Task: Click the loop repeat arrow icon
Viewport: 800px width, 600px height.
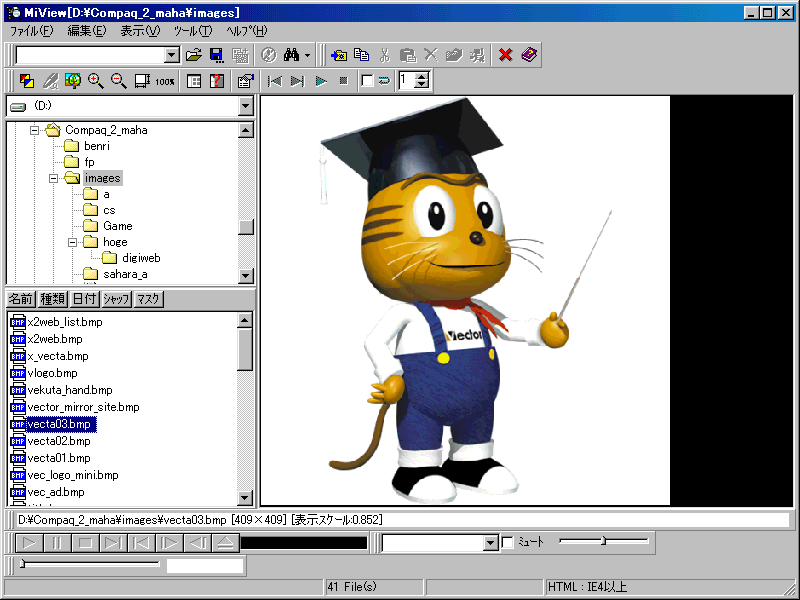Action: click(385, 81)
